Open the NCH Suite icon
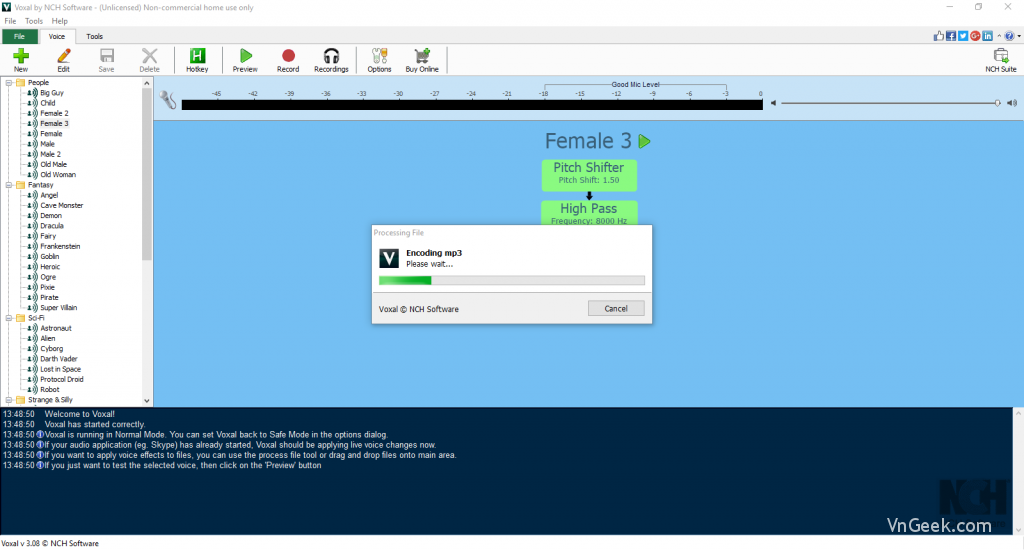 point(1000,56)
